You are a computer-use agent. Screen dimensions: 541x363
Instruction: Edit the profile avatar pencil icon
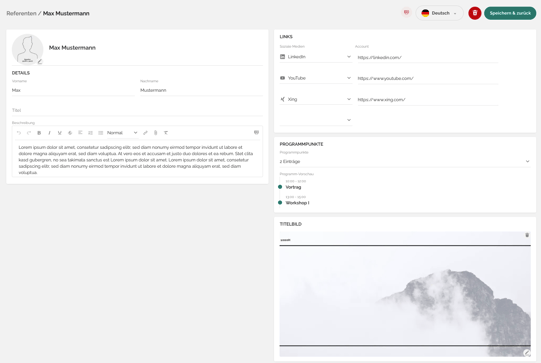[40, 62]
